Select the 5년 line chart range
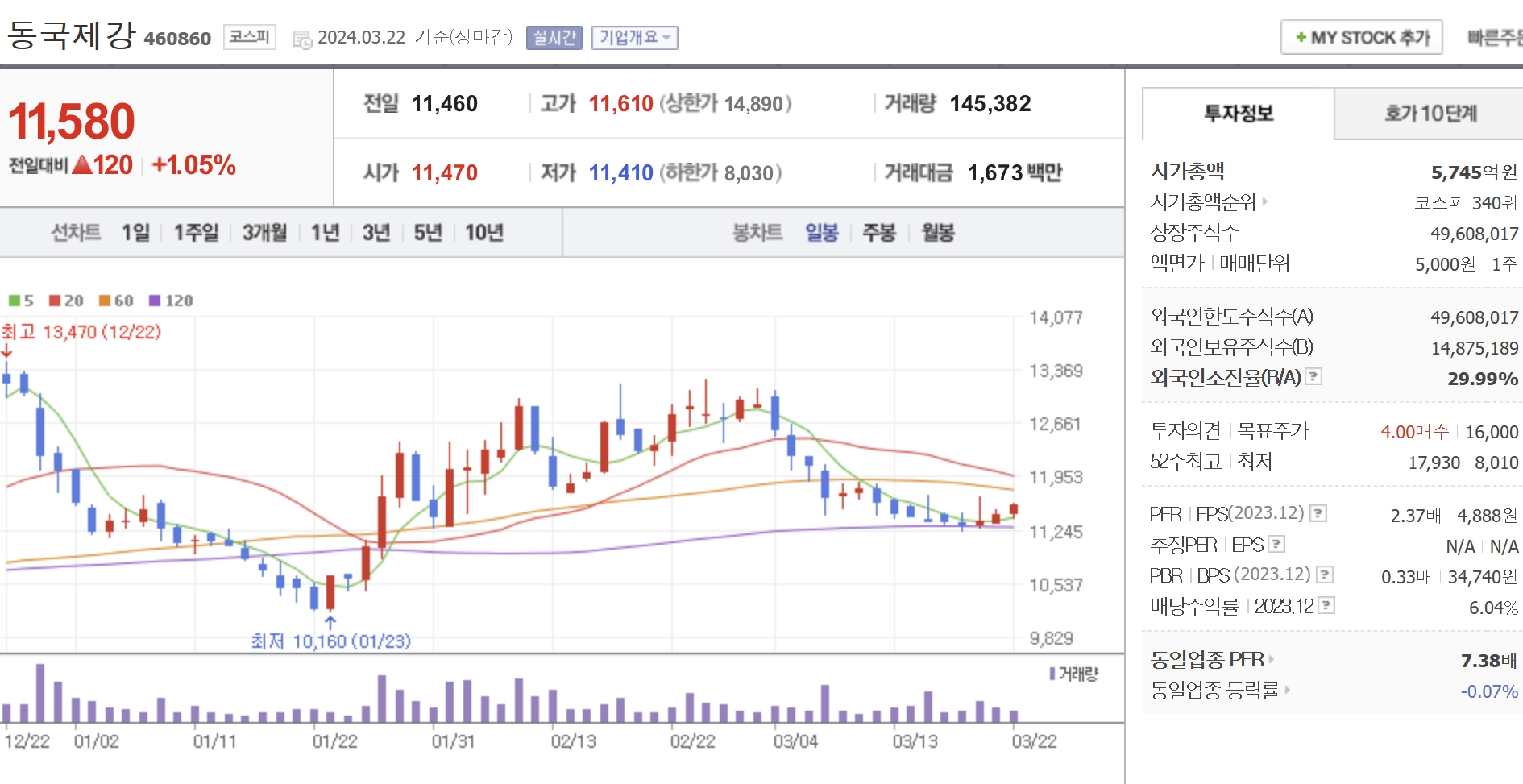This screenshot has height=784, width=1523. click(x=428, y=233)
